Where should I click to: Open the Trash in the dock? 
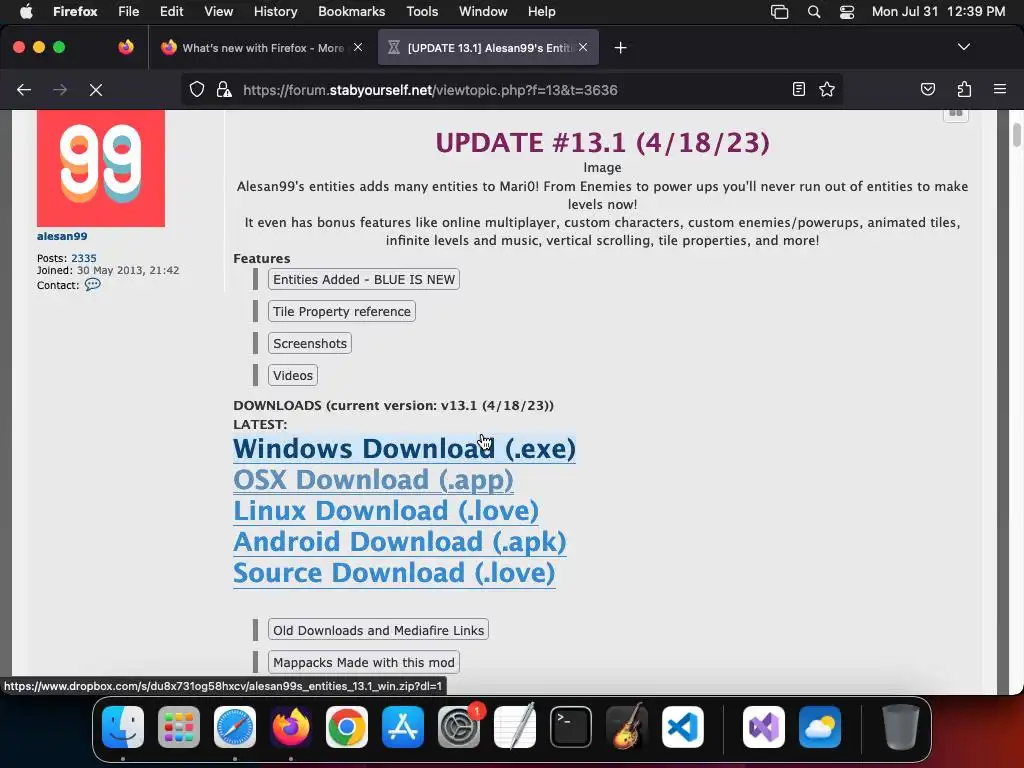[901, 727]
